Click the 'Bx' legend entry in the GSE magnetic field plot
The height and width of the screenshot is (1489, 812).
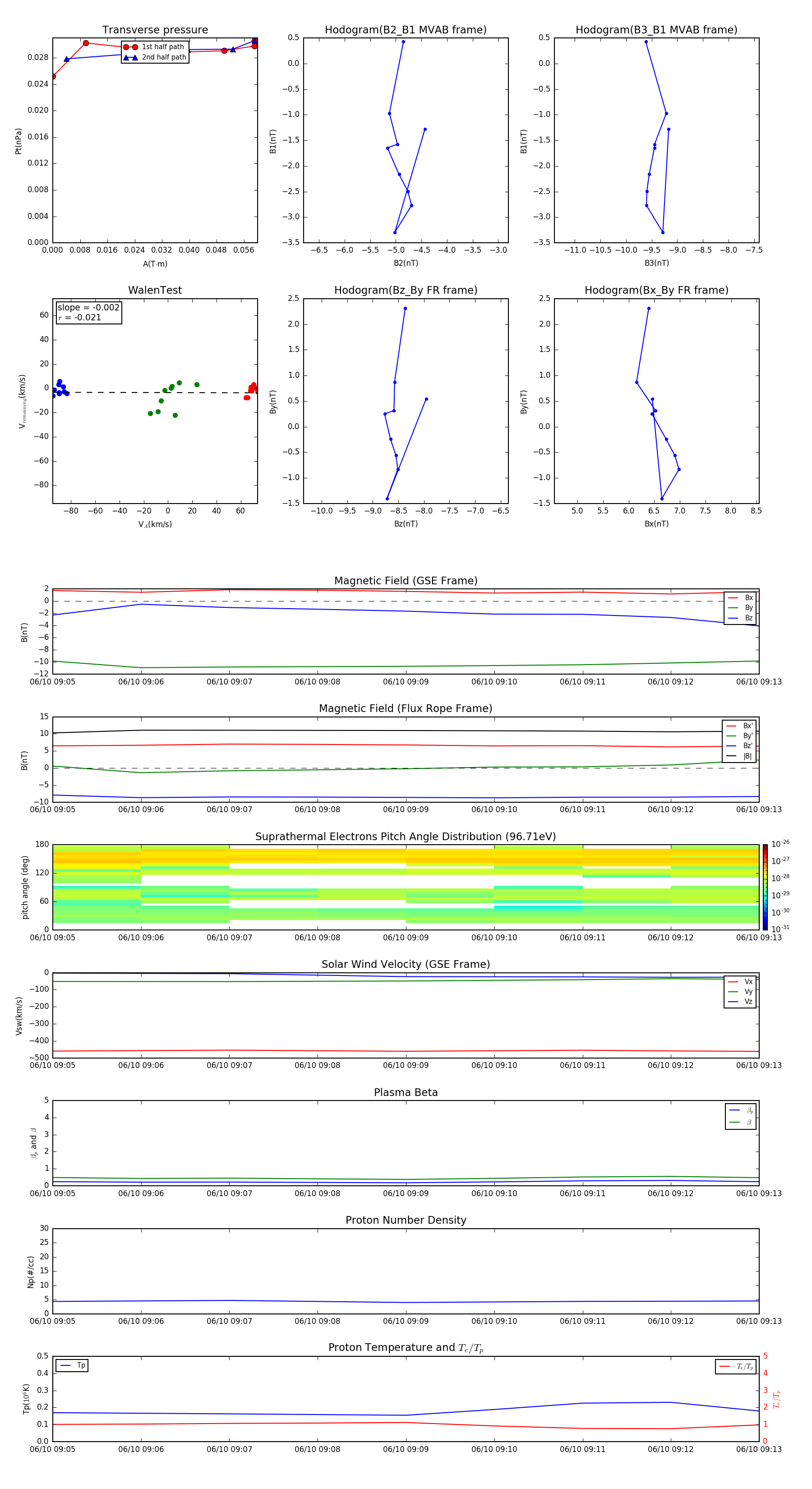click(x=741, y=598)
